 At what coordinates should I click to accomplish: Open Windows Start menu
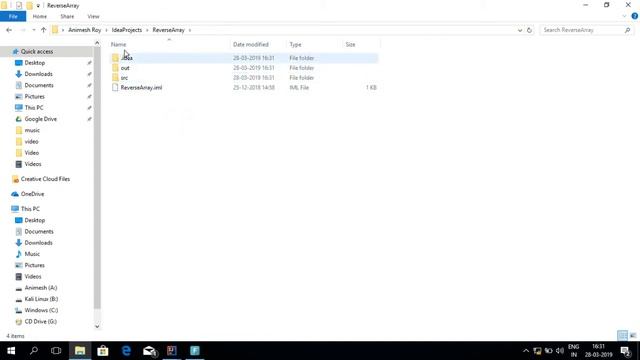point(11,351)
